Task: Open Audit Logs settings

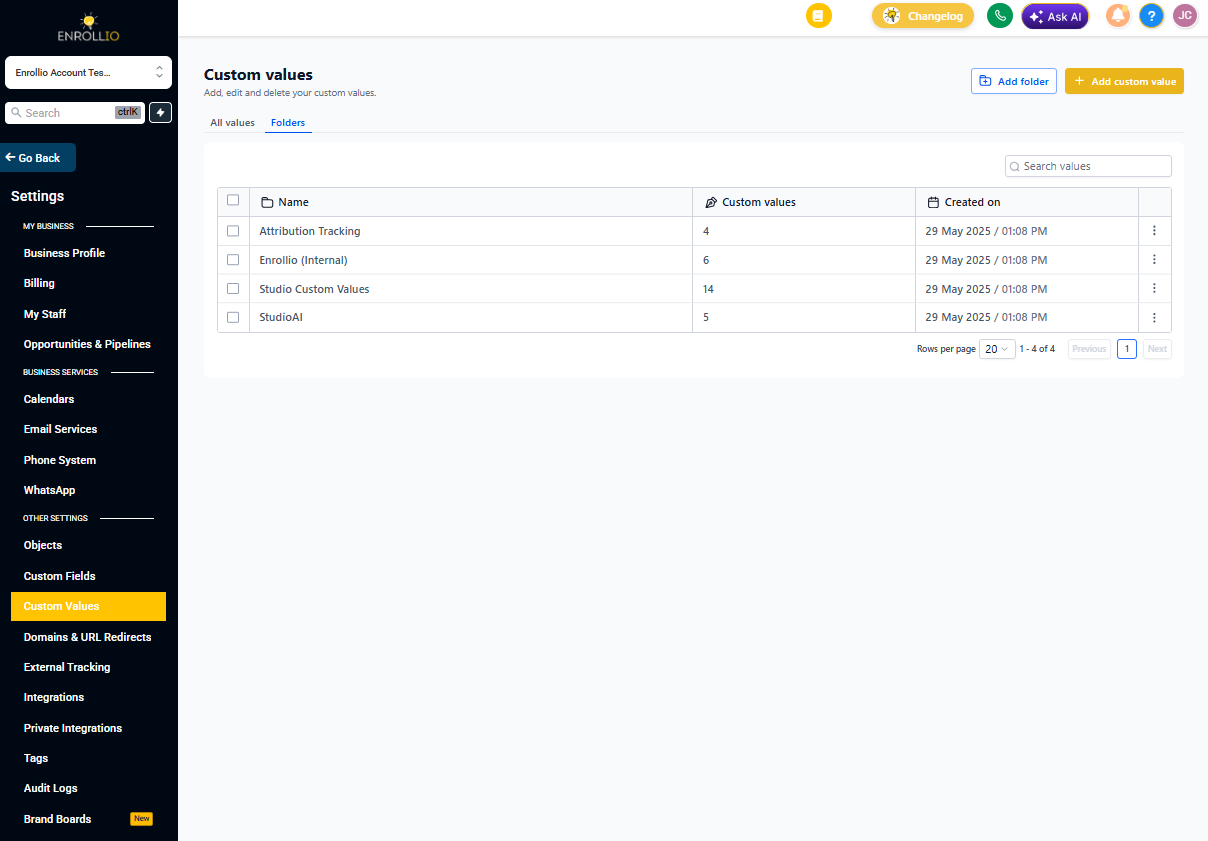Action: click(51, 788)
